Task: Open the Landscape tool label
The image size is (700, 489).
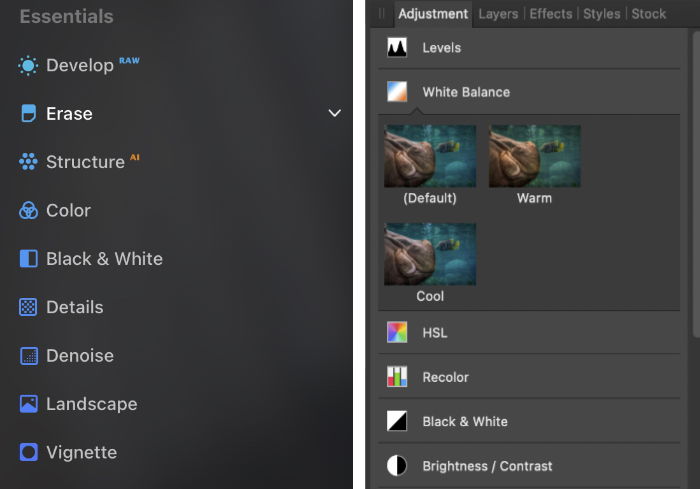Action: [92, 404]
